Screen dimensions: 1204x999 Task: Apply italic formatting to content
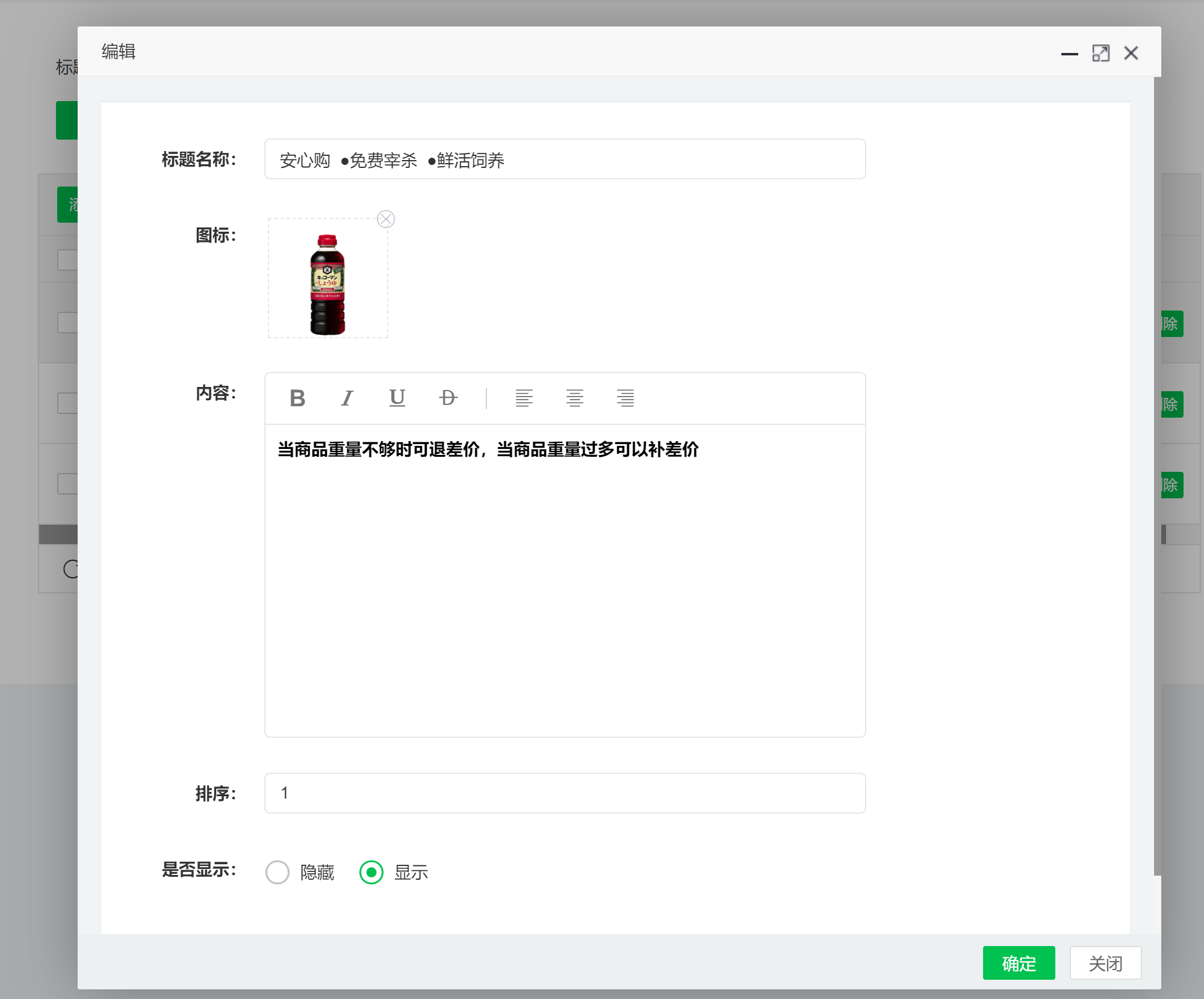click(x=347, y=398)
